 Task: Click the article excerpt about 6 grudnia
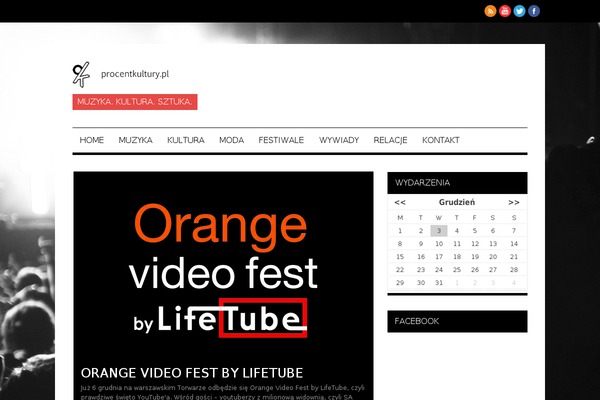point(222,392)
